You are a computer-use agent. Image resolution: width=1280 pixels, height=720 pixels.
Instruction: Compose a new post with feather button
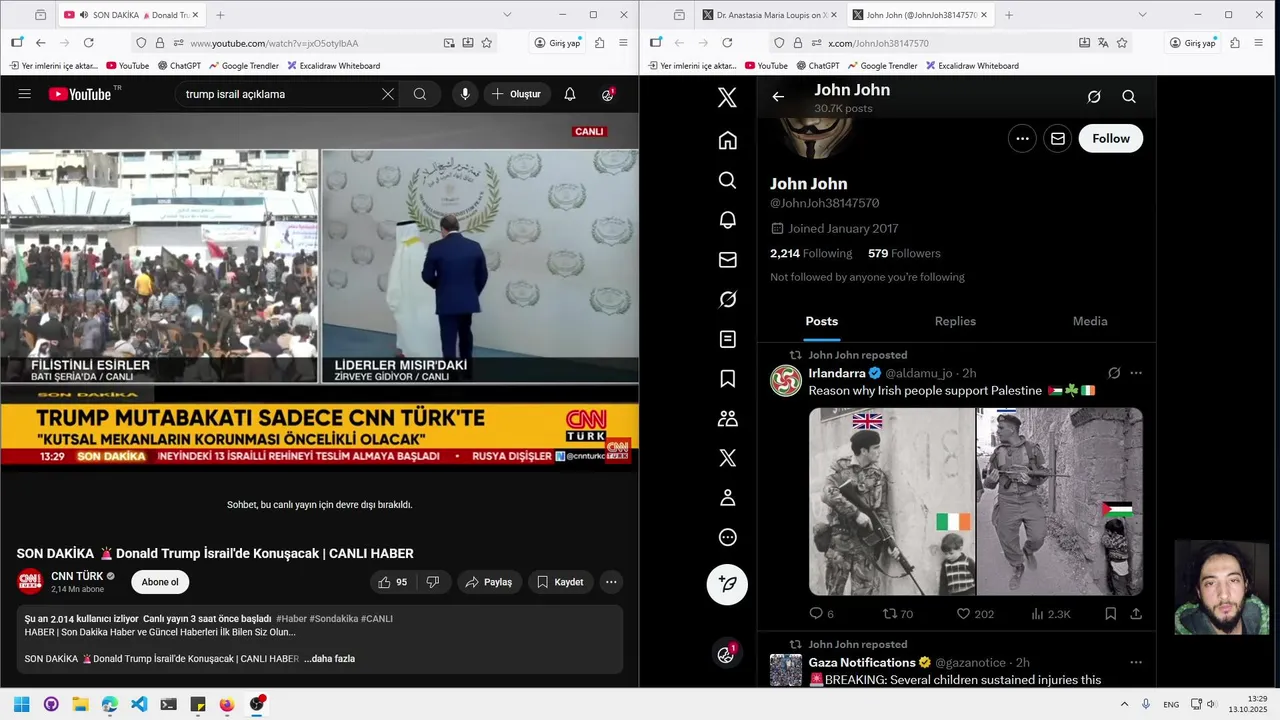[x=727, y=584]
